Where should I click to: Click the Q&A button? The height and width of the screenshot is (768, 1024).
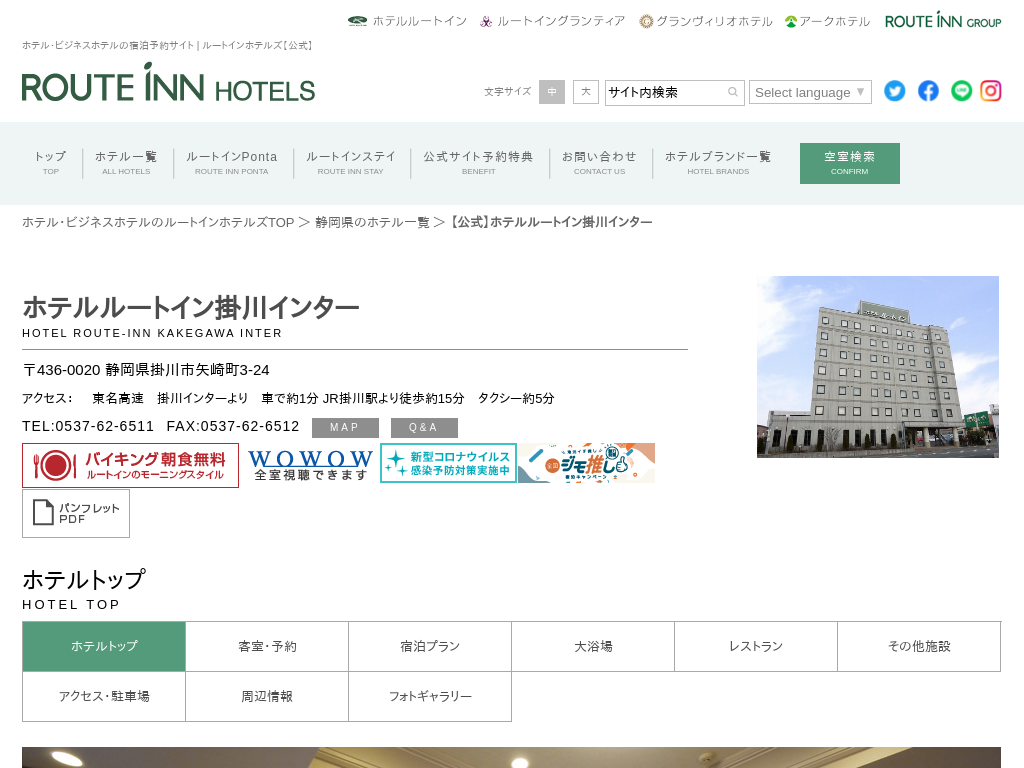[x=424, y=428]
